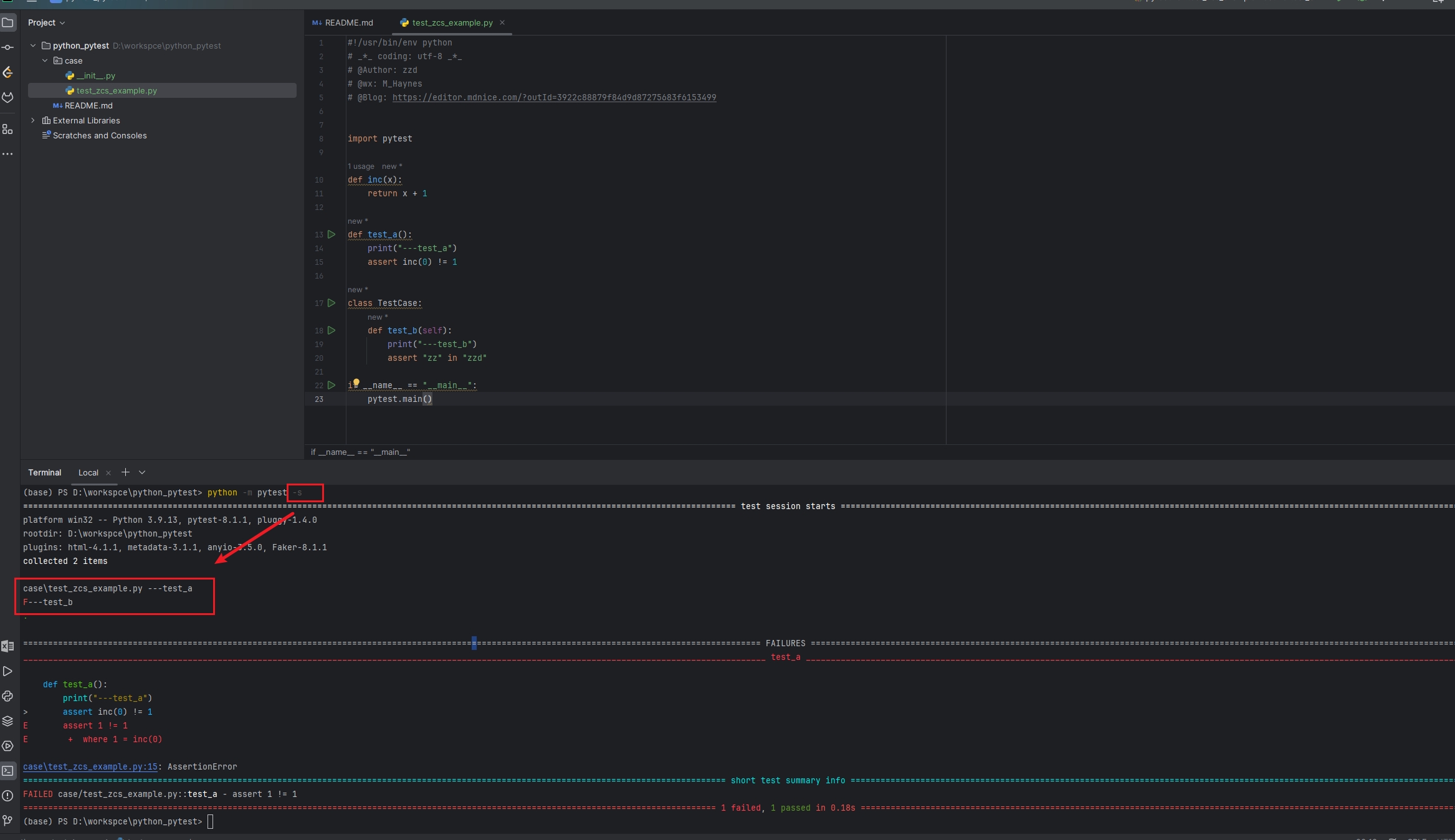Run the __main__ block gutter icon

click(332, 385)
